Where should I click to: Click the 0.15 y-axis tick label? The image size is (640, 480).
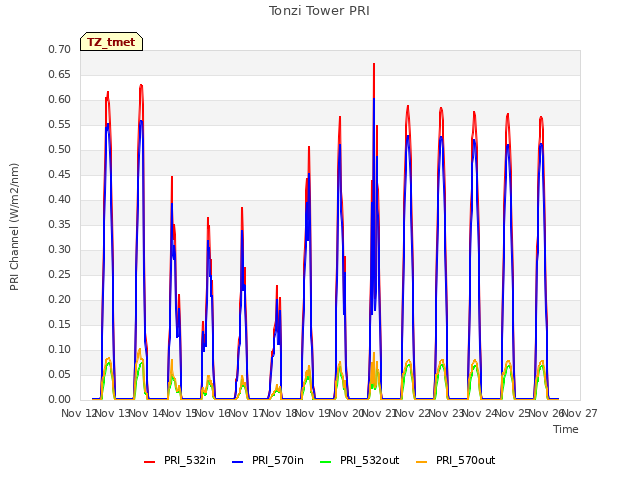(59, 324)
